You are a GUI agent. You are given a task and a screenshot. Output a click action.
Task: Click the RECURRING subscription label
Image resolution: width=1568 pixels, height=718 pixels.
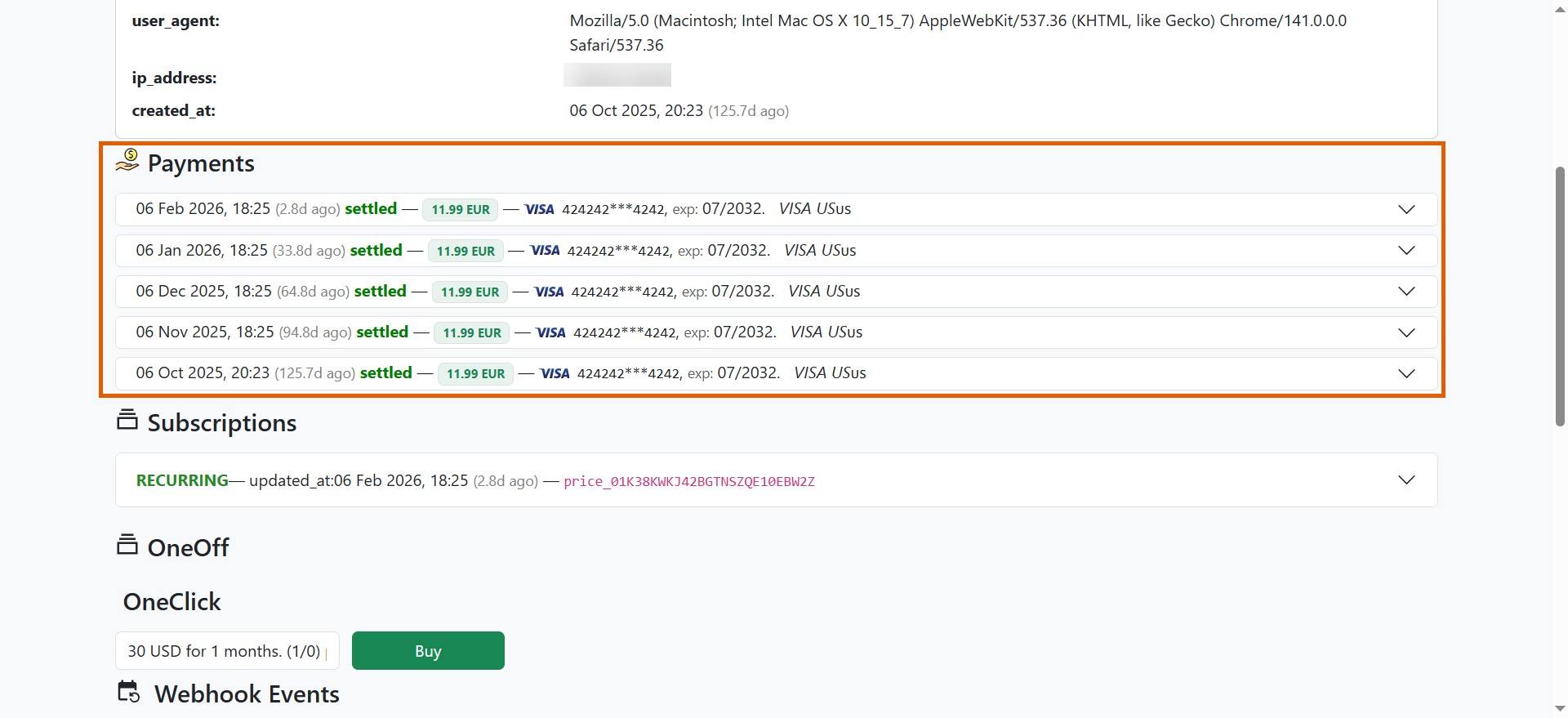182,480
